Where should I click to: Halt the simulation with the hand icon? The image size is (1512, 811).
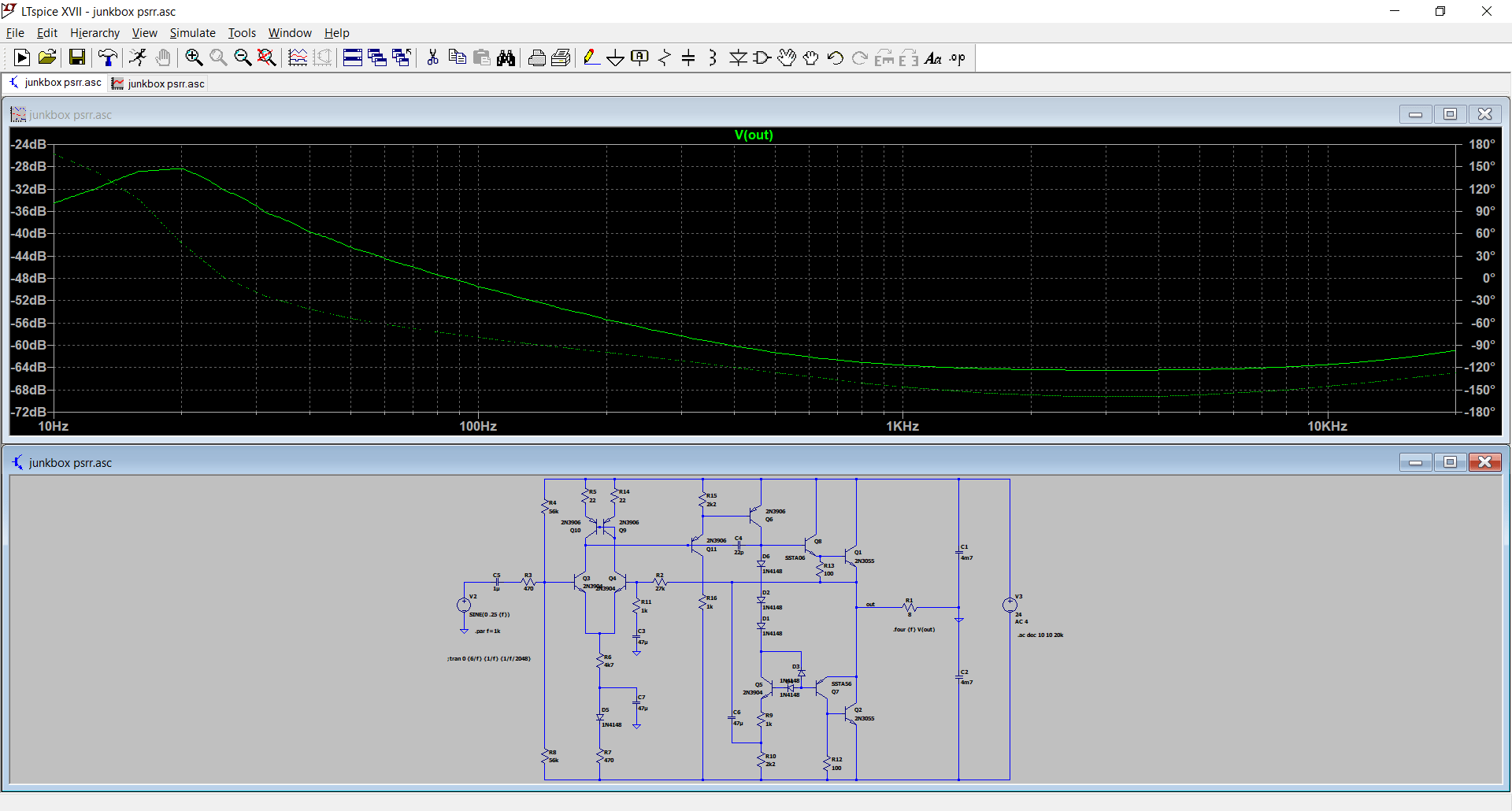click(x=163, y=57)
